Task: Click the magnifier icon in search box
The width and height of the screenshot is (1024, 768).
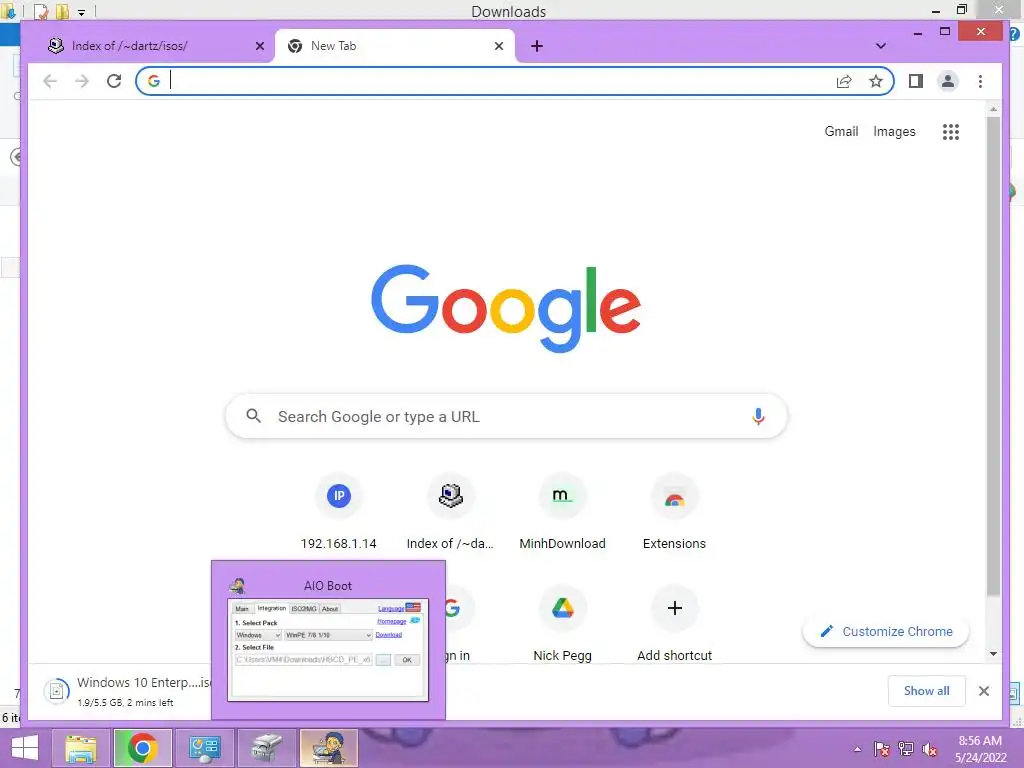Action: pyautogui.click(x=253, y=416)
